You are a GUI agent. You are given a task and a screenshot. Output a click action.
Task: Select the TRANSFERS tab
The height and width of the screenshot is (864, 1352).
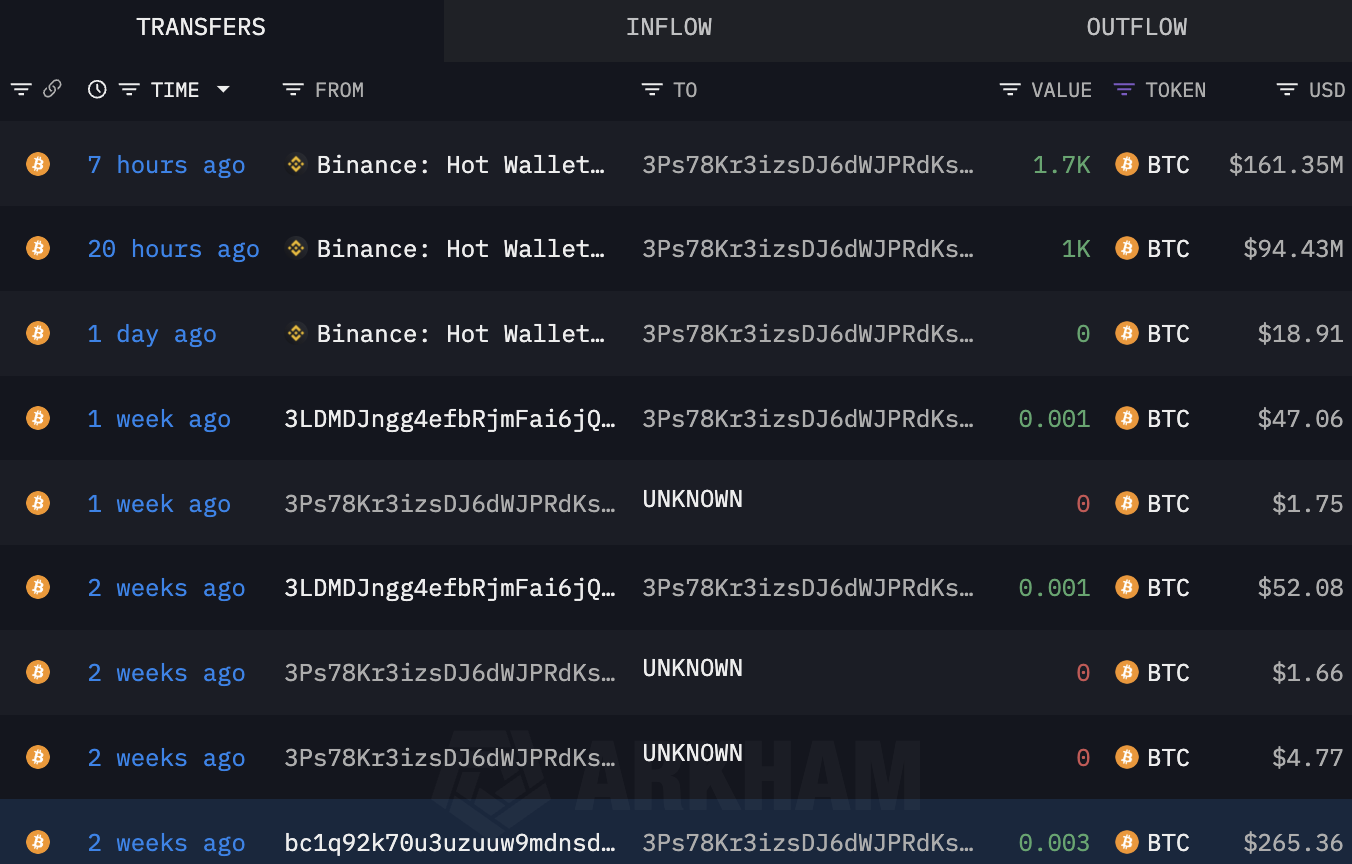click(x=201, y=28)
